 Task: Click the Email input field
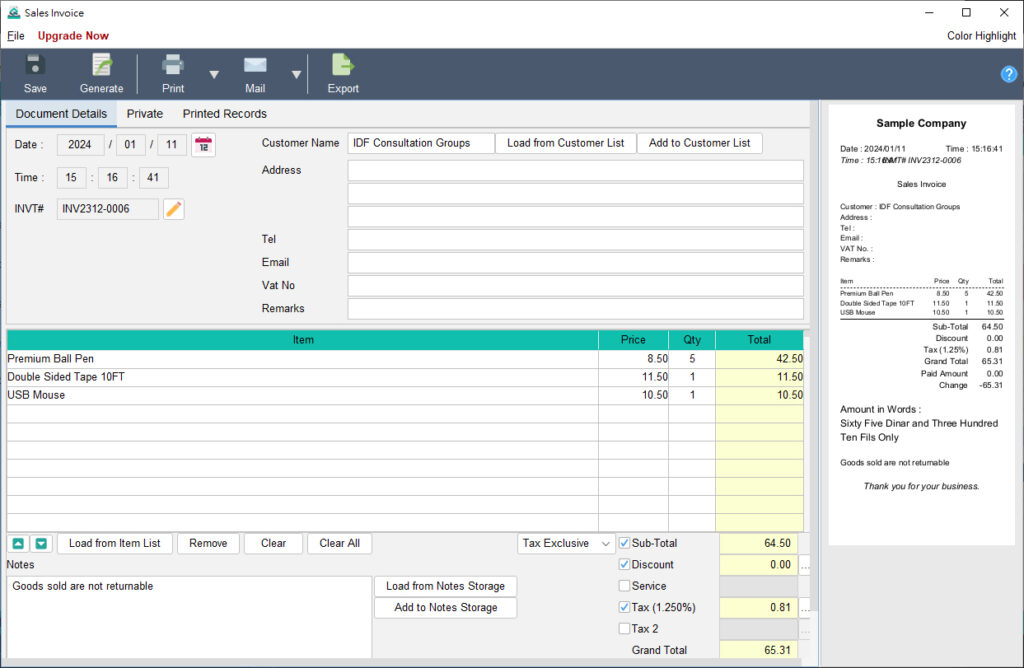tap(575, 262)
